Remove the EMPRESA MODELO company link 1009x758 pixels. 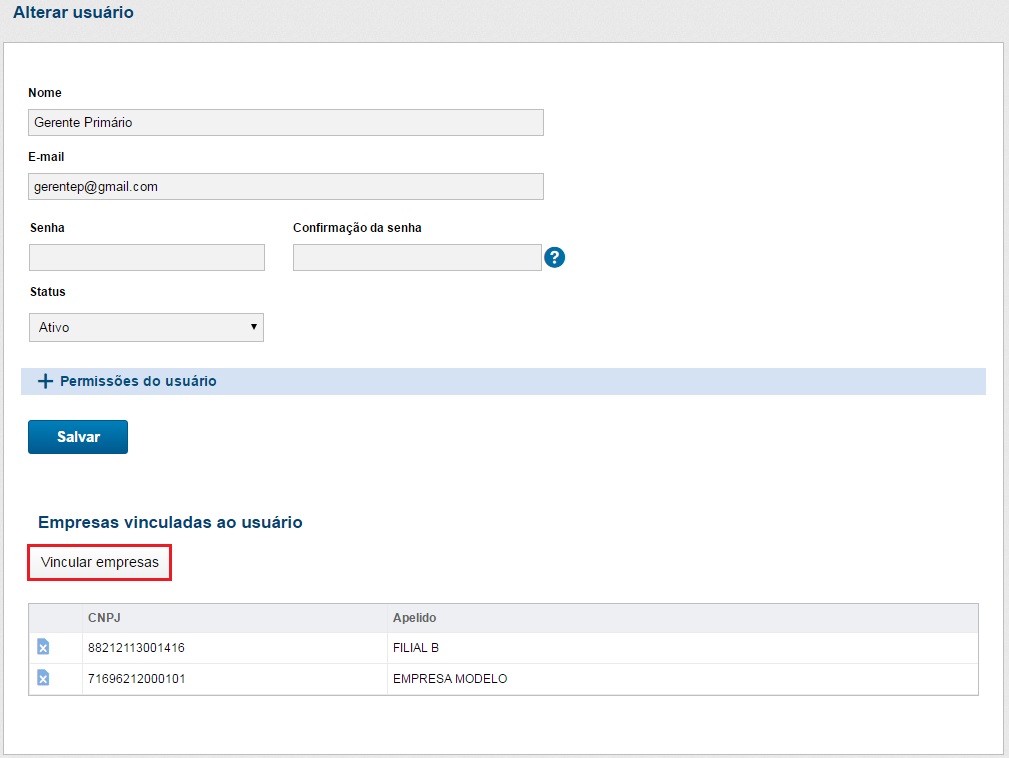(x=43, y=679)
